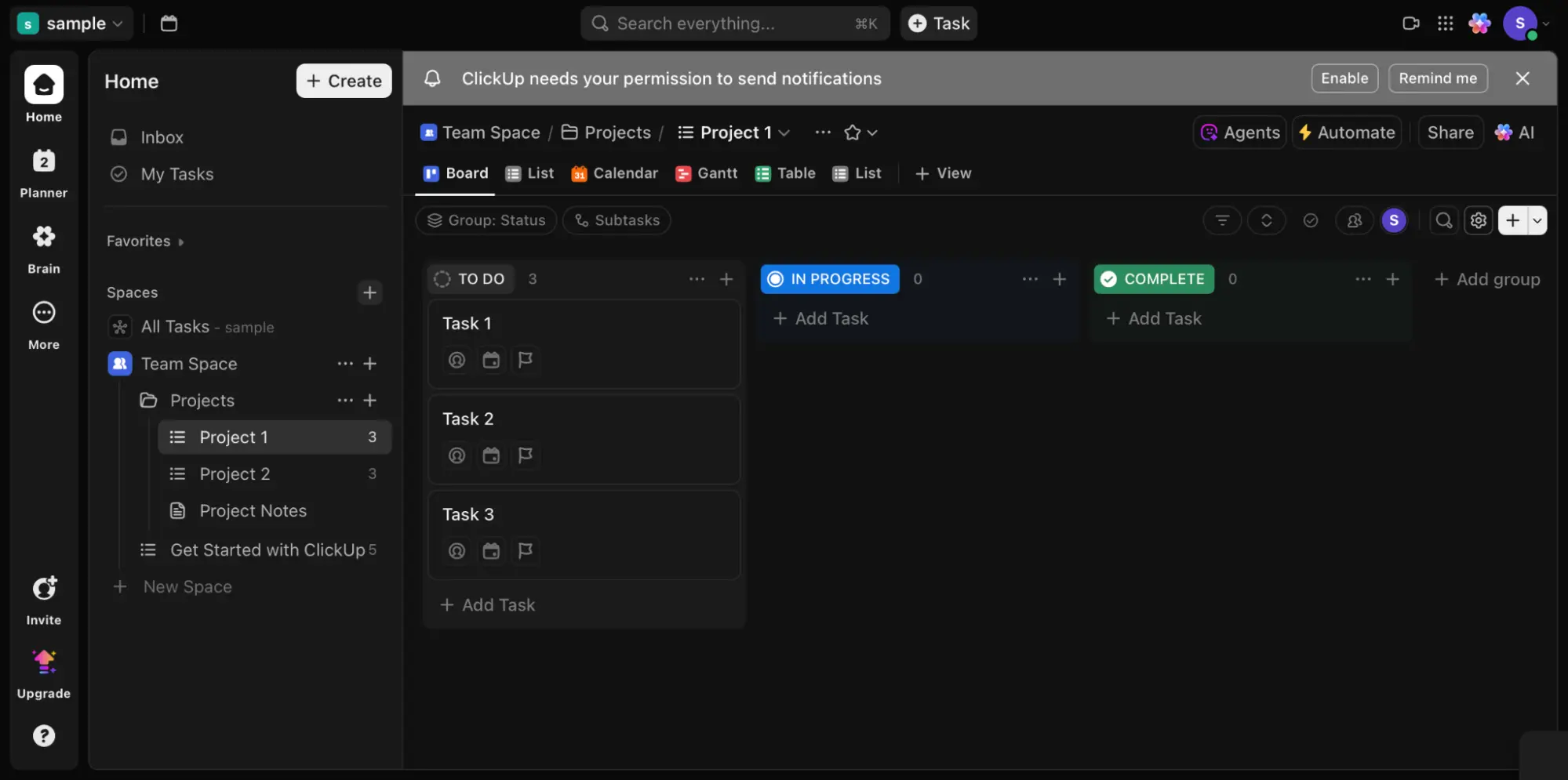Click the Upgrade icon
Image resolution: width=1568 pixels, height=780 pixels.
(43, 662)
